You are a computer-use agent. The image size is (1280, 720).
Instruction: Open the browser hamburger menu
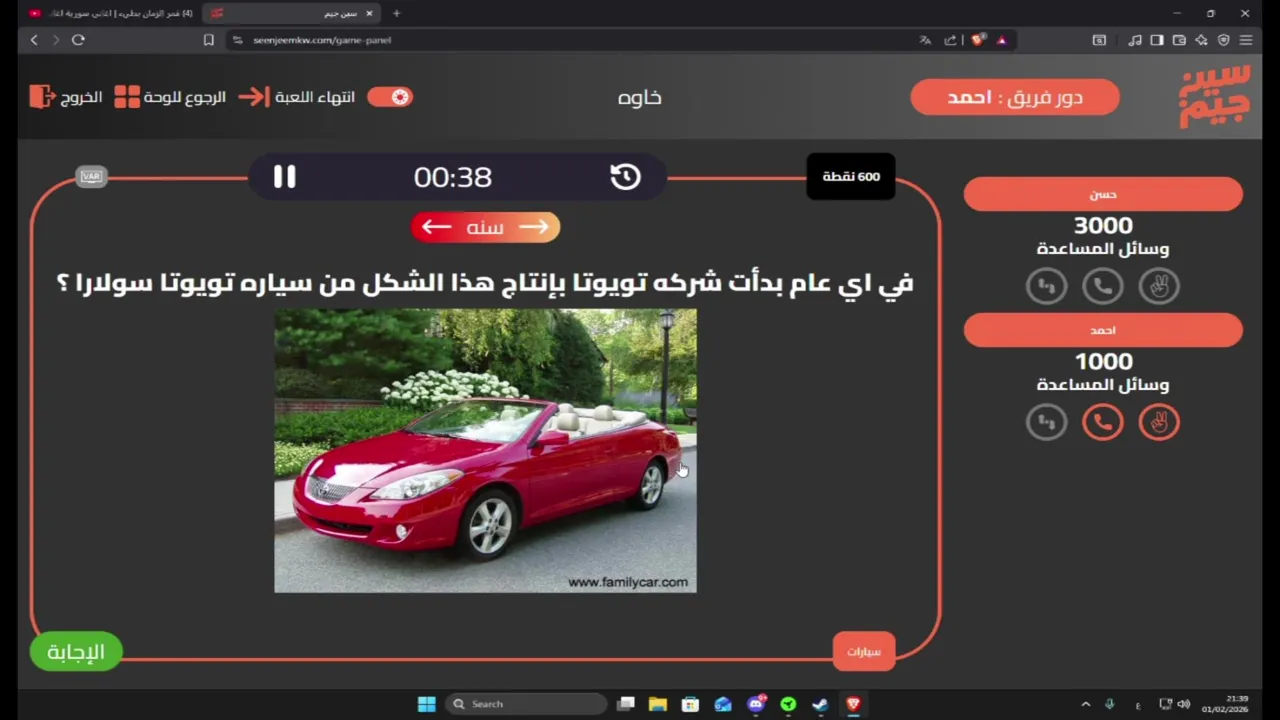(x=1245, y=40)
